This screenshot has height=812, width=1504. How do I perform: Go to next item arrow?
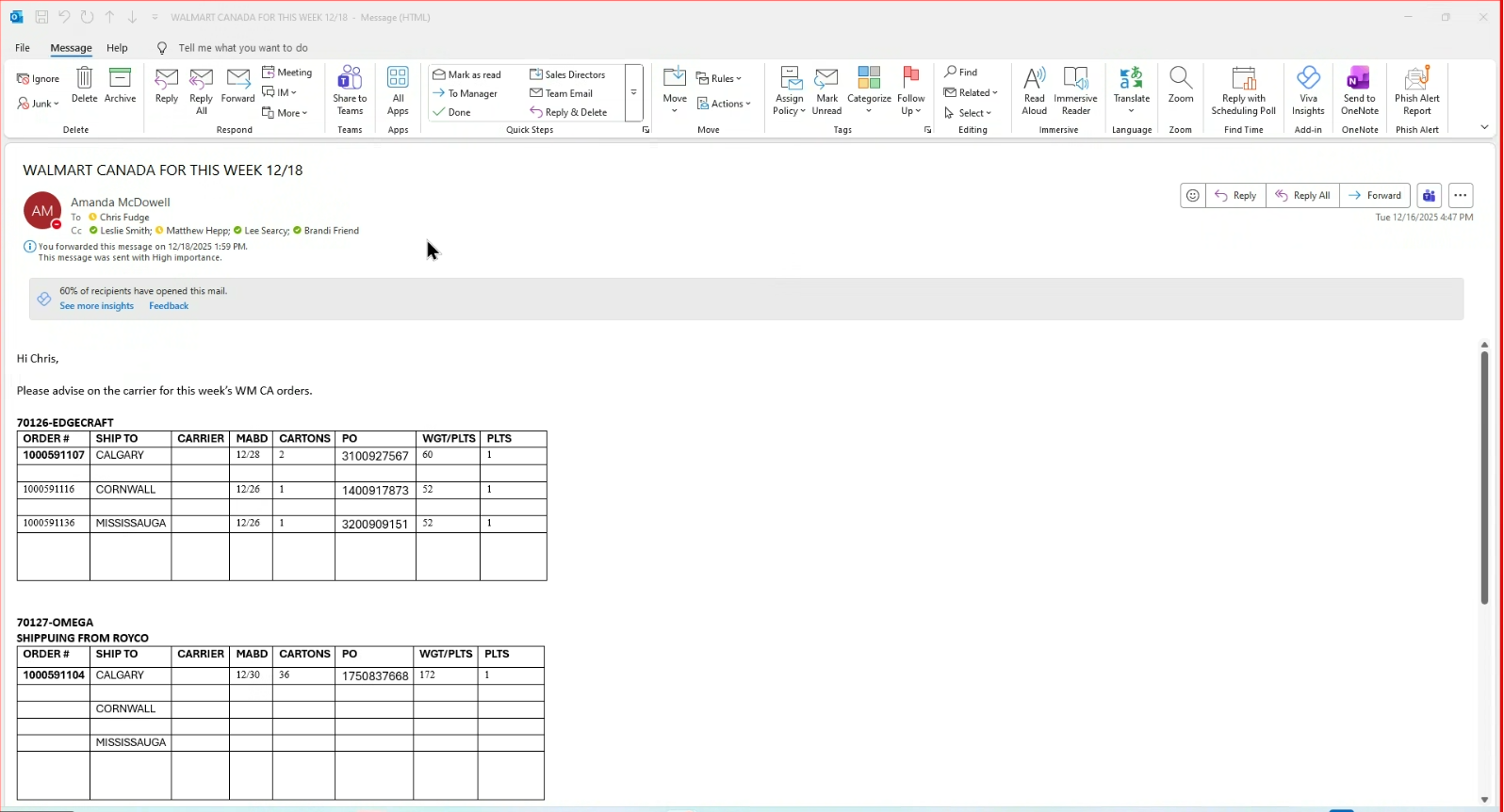pyautogui.click(x=132, y=17)
